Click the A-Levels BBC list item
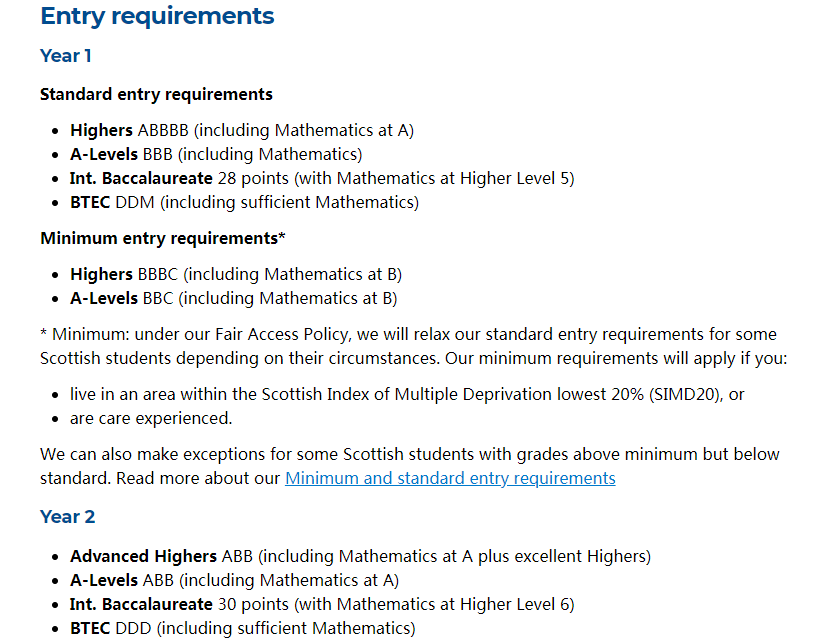Image resolution: width=821 pixels, height=641 pixels. pos(233,298)
